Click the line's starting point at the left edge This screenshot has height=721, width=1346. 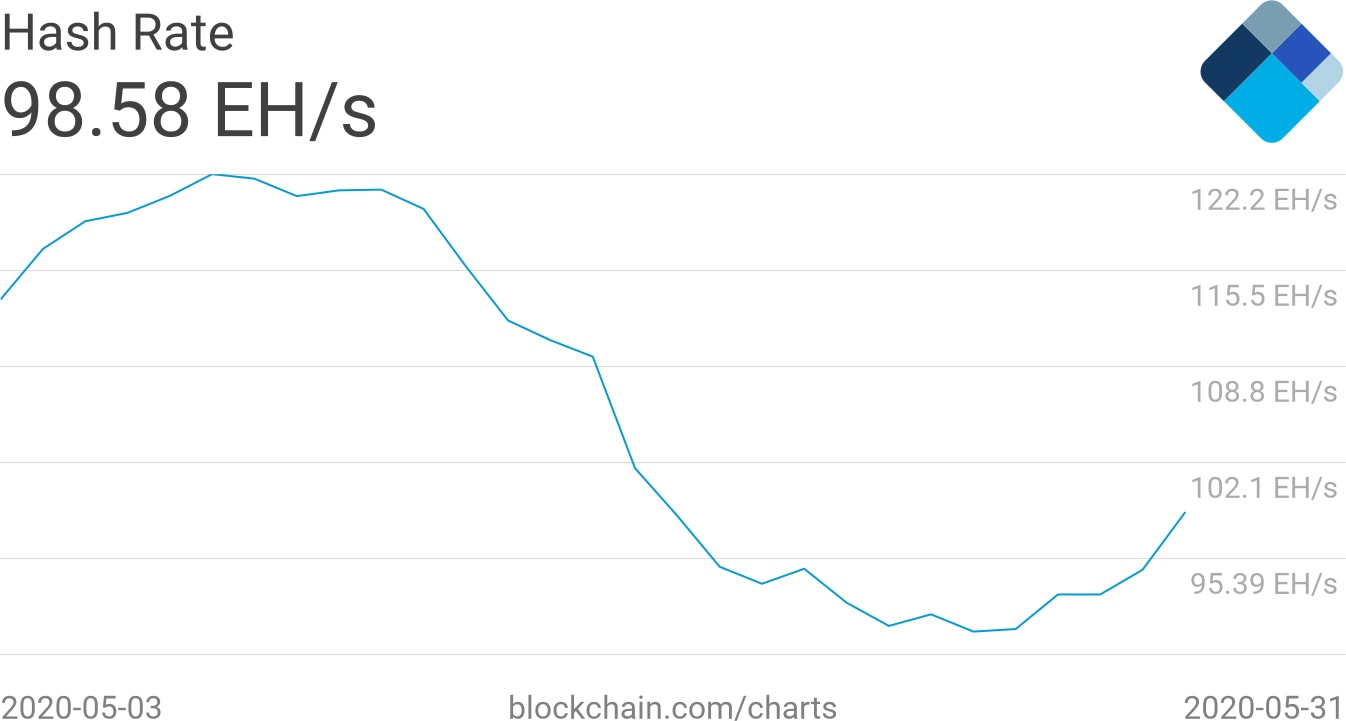coord(2,298)
